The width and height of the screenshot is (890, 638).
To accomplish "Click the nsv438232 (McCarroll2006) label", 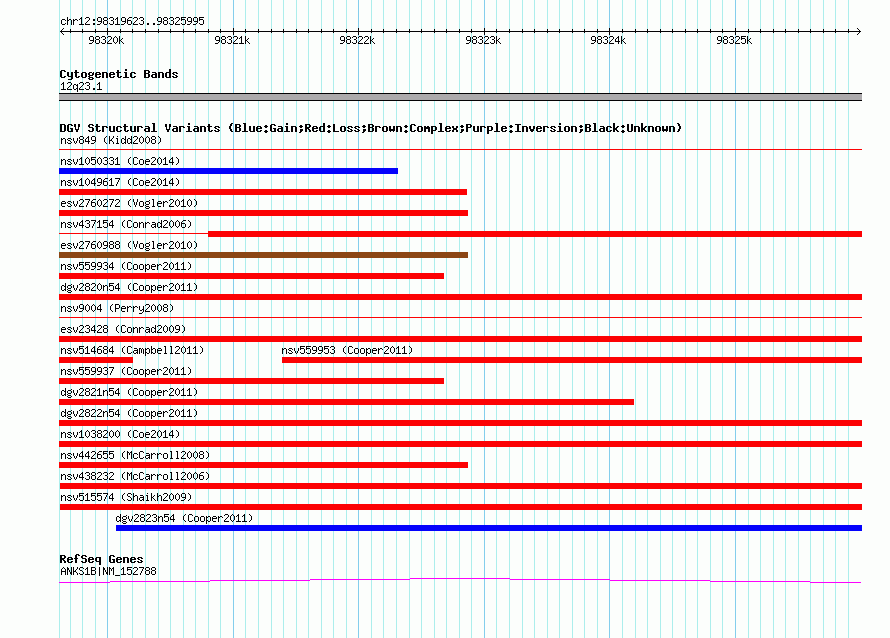I will click(x=135, y=476).
